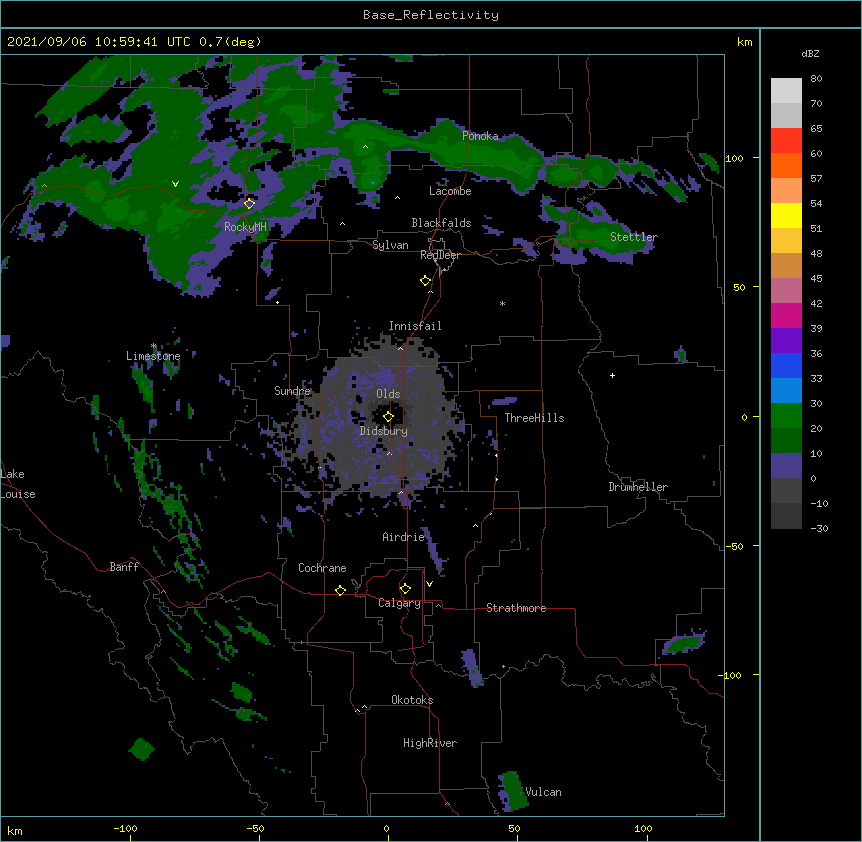Click the 80 value on dBZ legend

816,79
